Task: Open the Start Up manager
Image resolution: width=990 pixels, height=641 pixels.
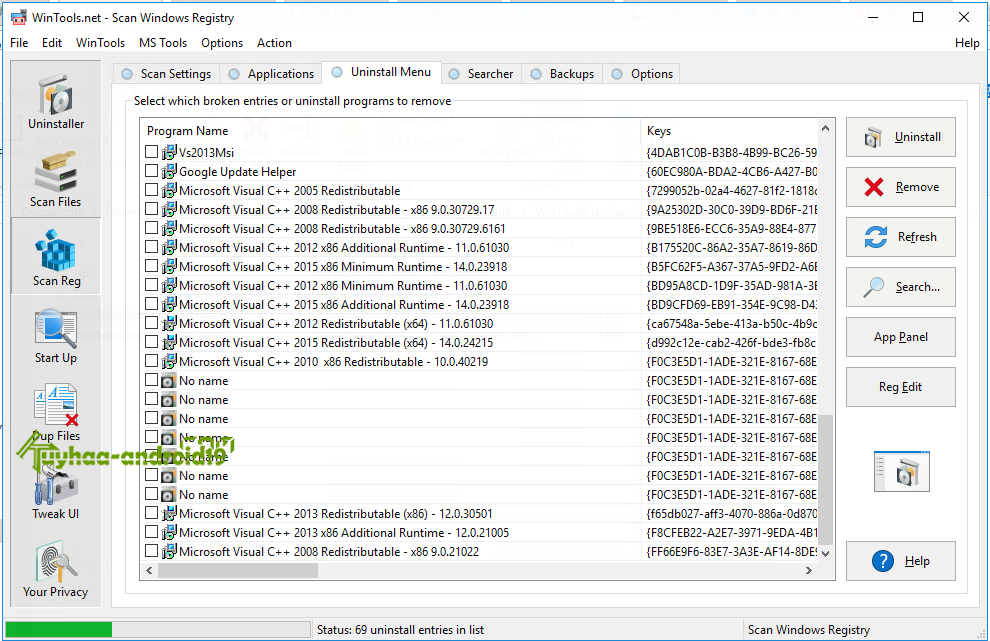Action: 56,335
